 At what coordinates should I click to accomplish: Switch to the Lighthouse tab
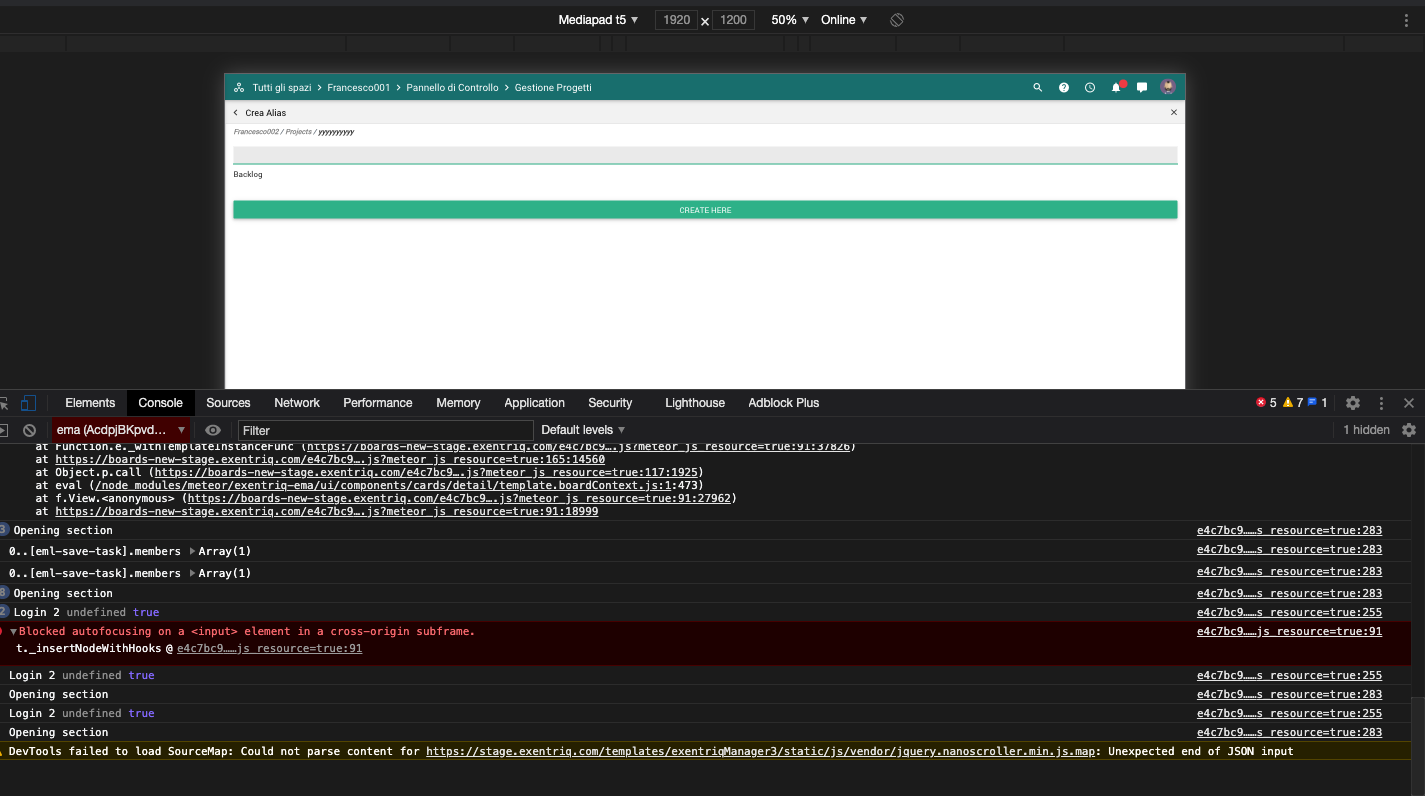695,403
